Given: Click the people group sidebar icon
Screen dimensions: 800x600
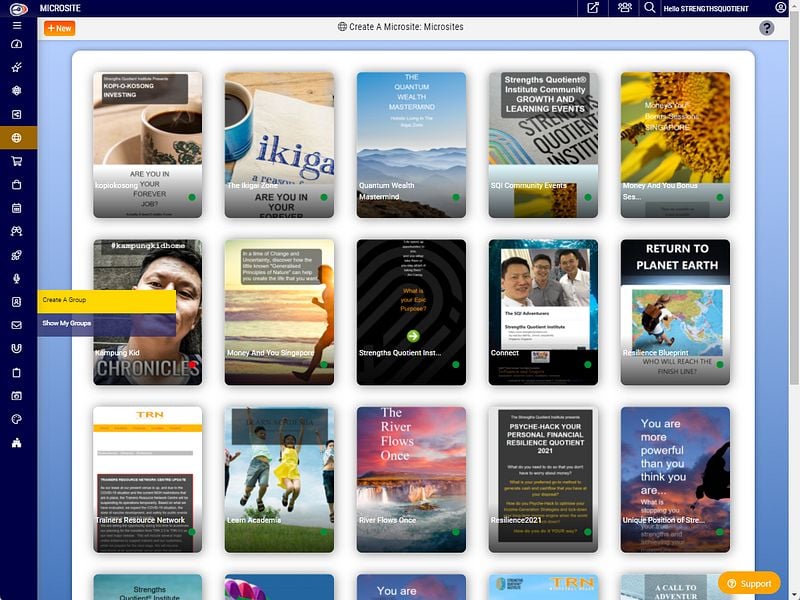Looking at the screenshot, I should pyautogui.click(x=17, y=232).
